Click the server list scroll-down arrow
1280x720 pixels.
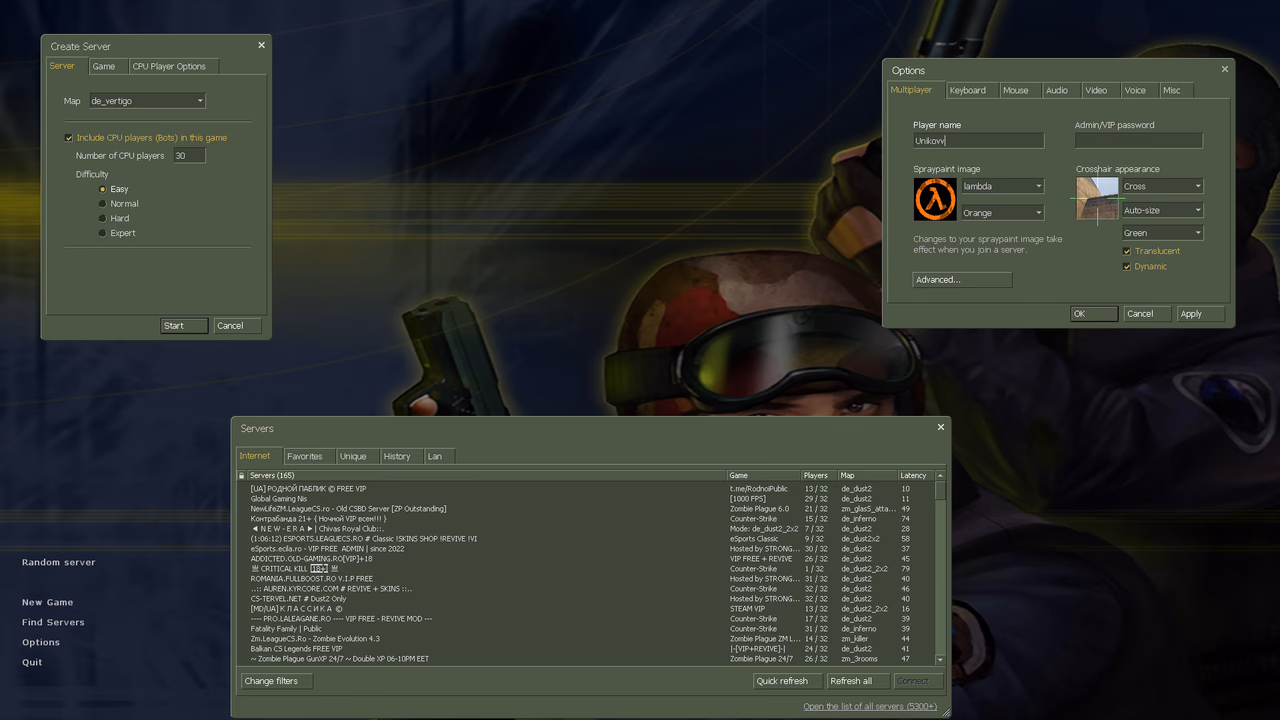[940, 660]
